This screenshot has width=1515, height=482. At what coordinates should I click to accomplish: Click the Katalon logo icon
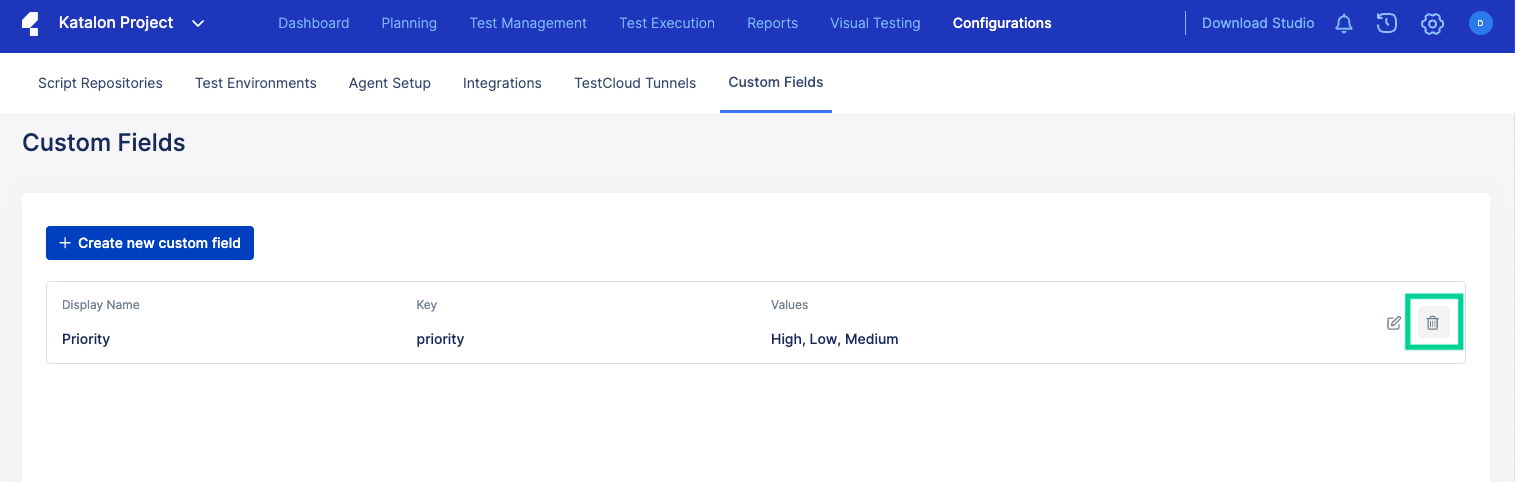click(30, 23)
